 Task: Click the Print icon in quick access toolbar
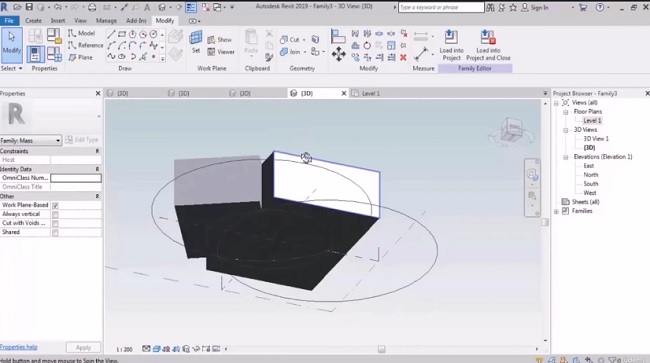pyautogui.click(x=92, y=7)
